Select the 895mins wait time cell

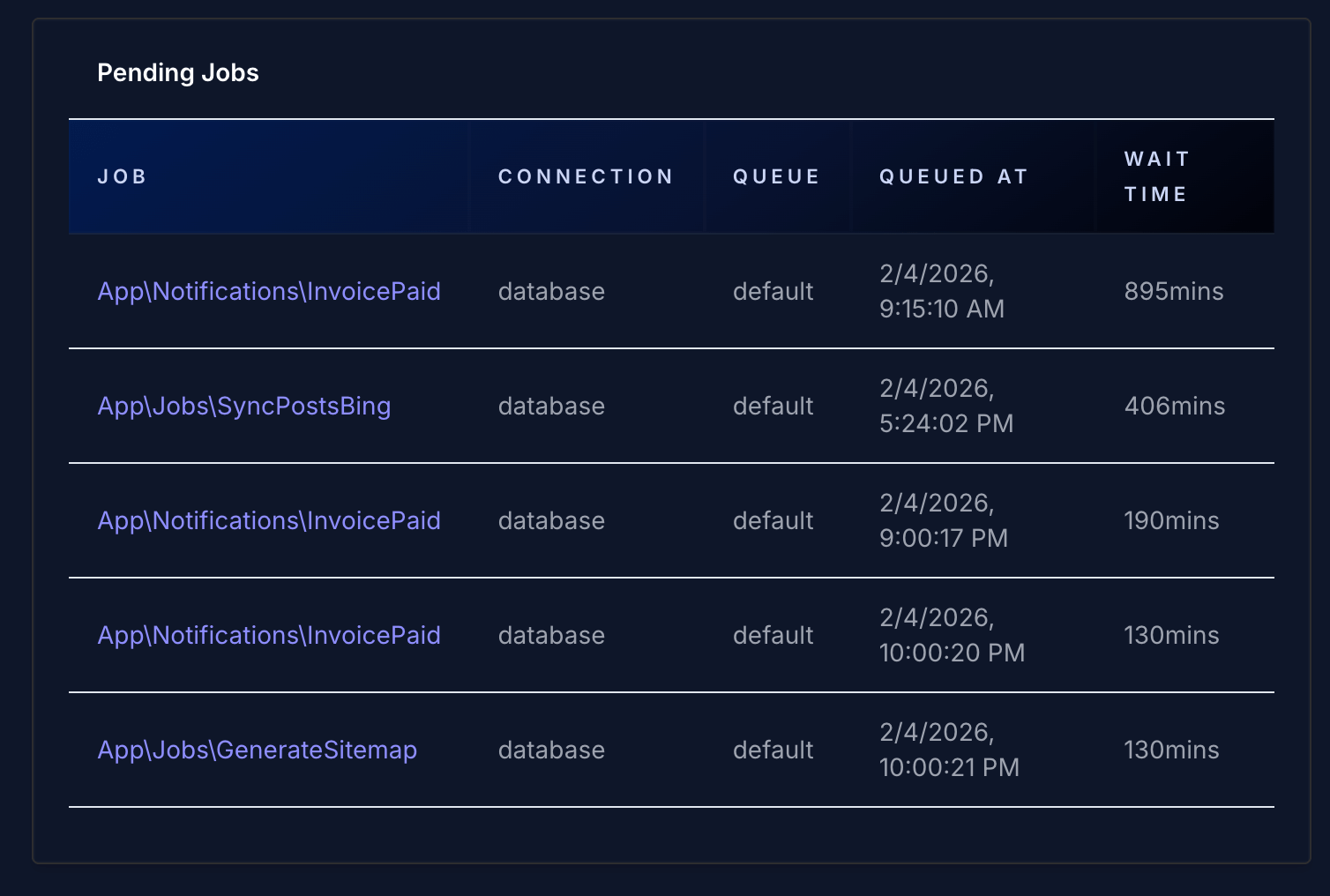pos(1173,291)
